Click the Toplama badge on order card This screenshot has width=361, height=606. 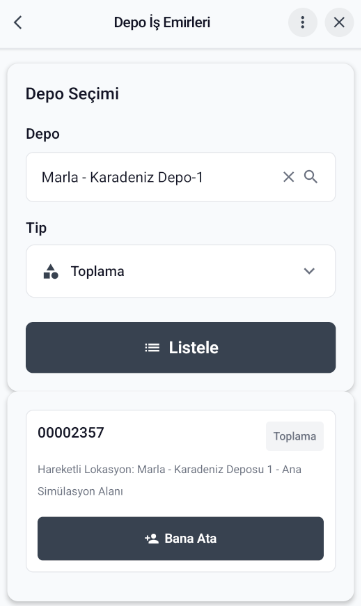pyautogui.click(x=295, y=436)
